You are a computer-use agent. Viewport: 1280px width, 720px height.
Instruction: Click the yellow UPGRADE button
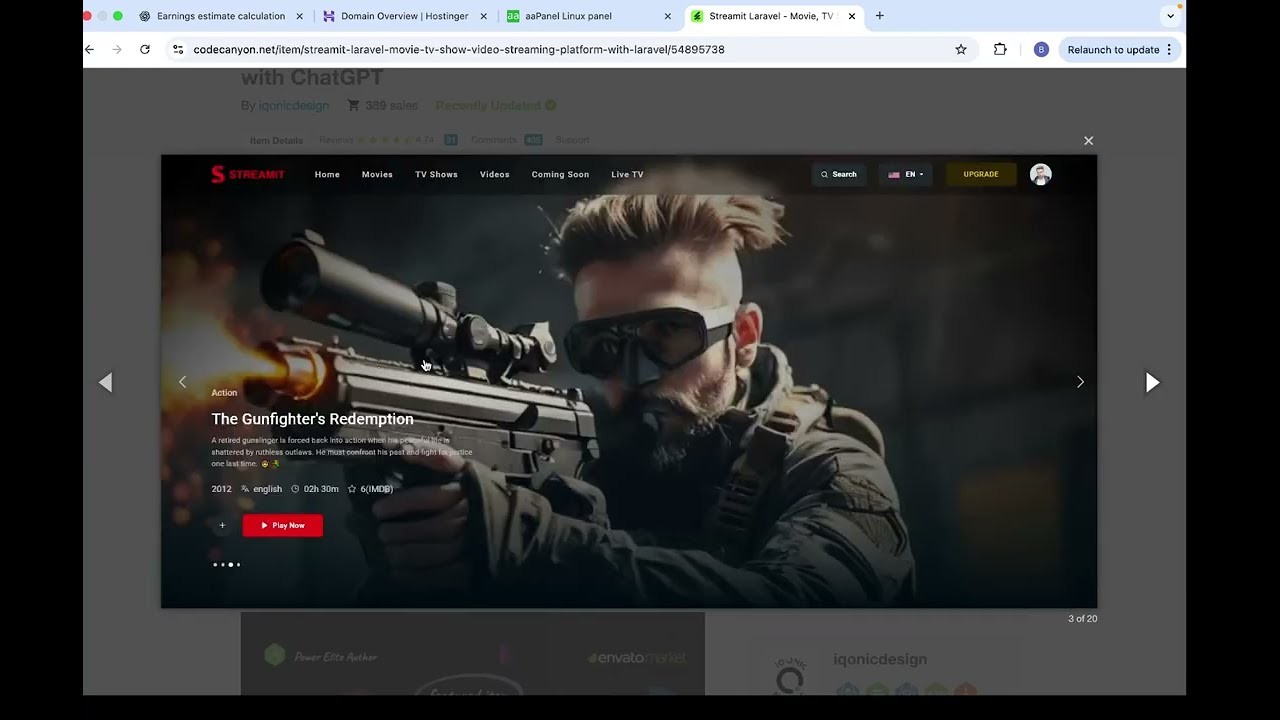981,174
